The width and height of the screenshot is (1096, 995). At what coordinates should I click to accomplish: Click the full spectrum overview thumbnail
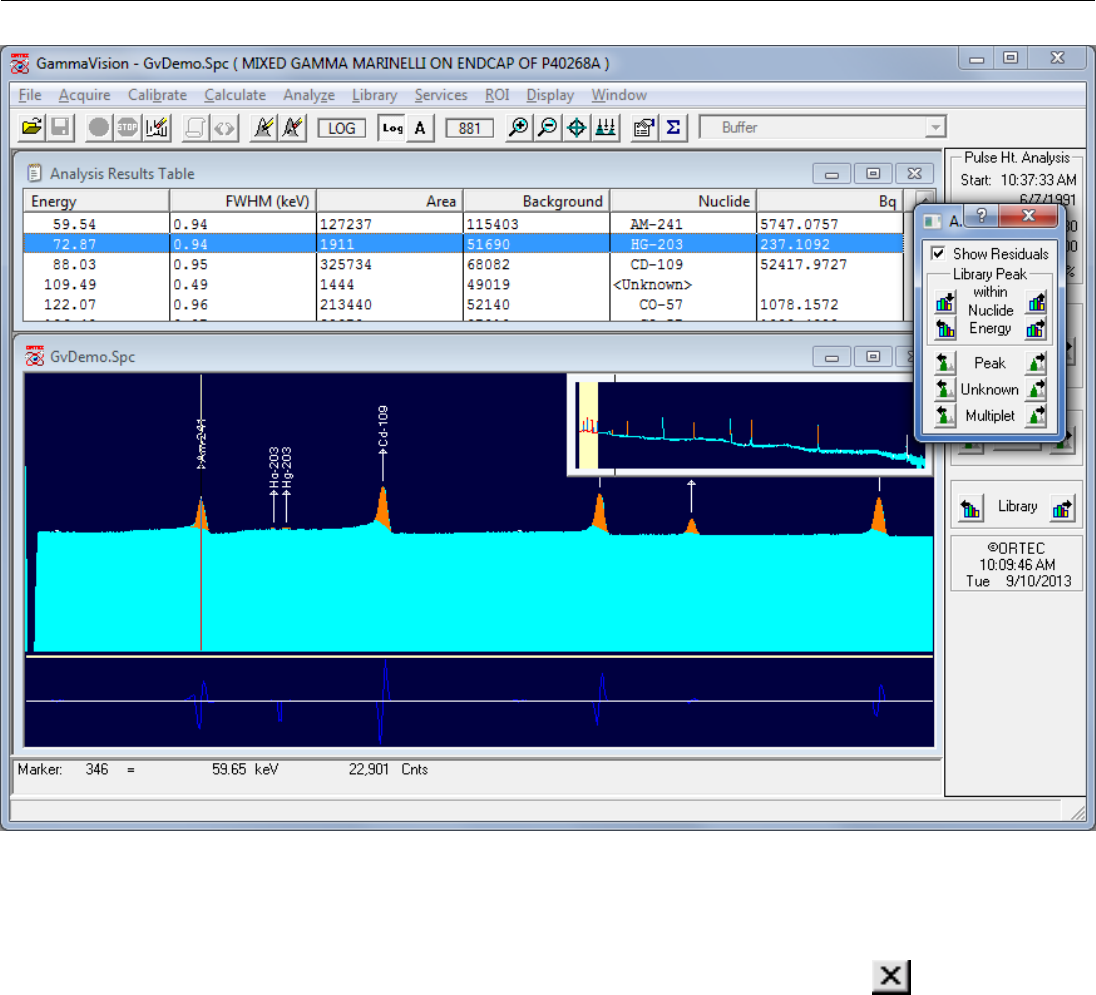pos(750,425)
